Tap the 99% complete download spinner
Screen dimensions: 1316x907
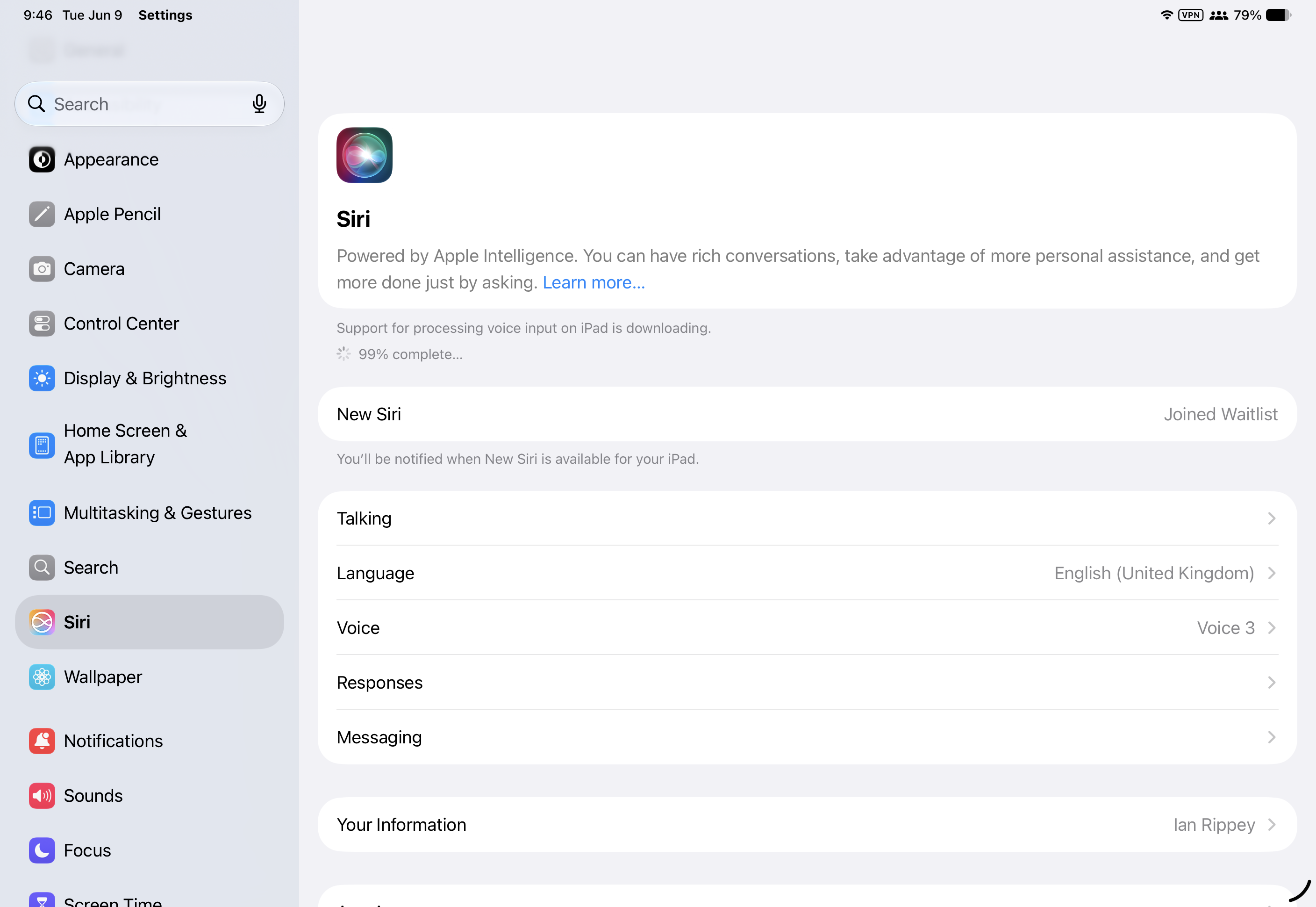pyautogui.click(x=343, y=354)
